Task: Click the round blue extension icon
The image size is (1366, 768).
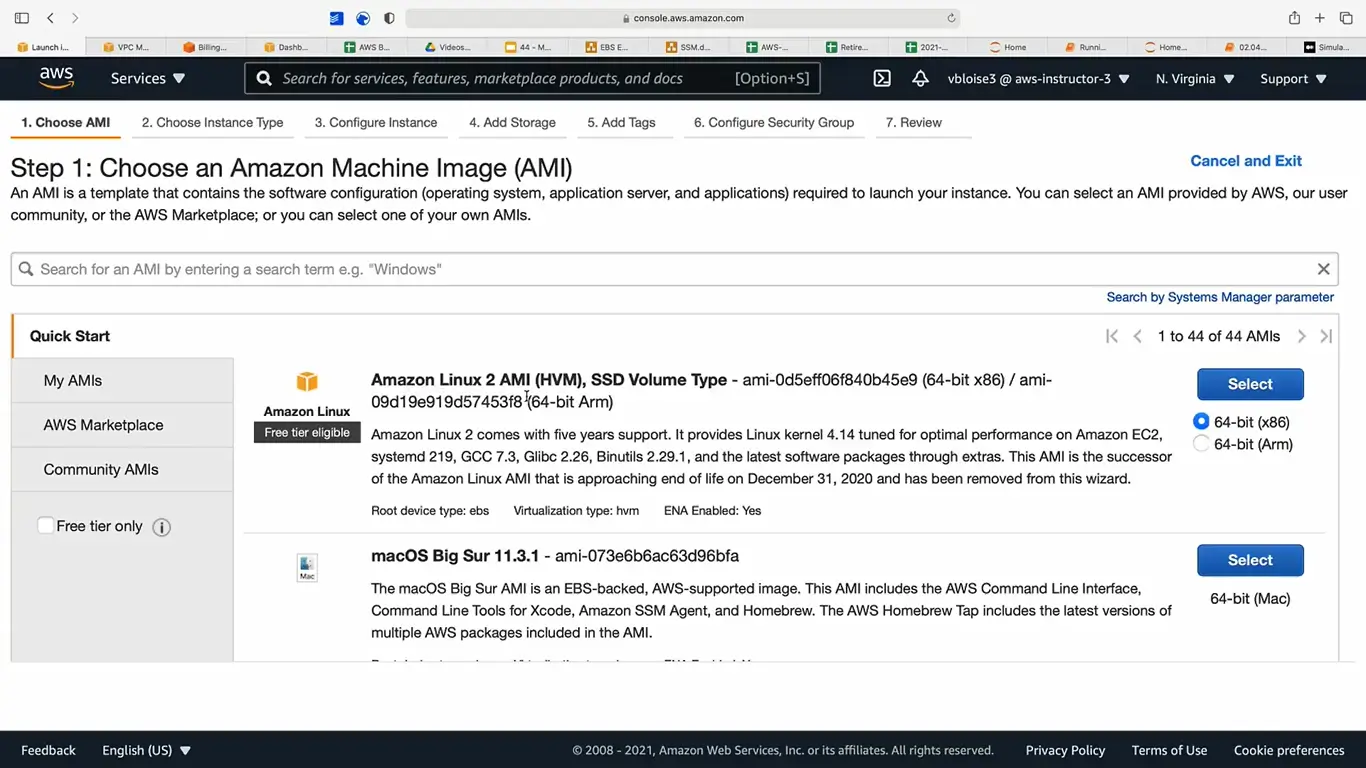Action: click(x=363, y=18)
